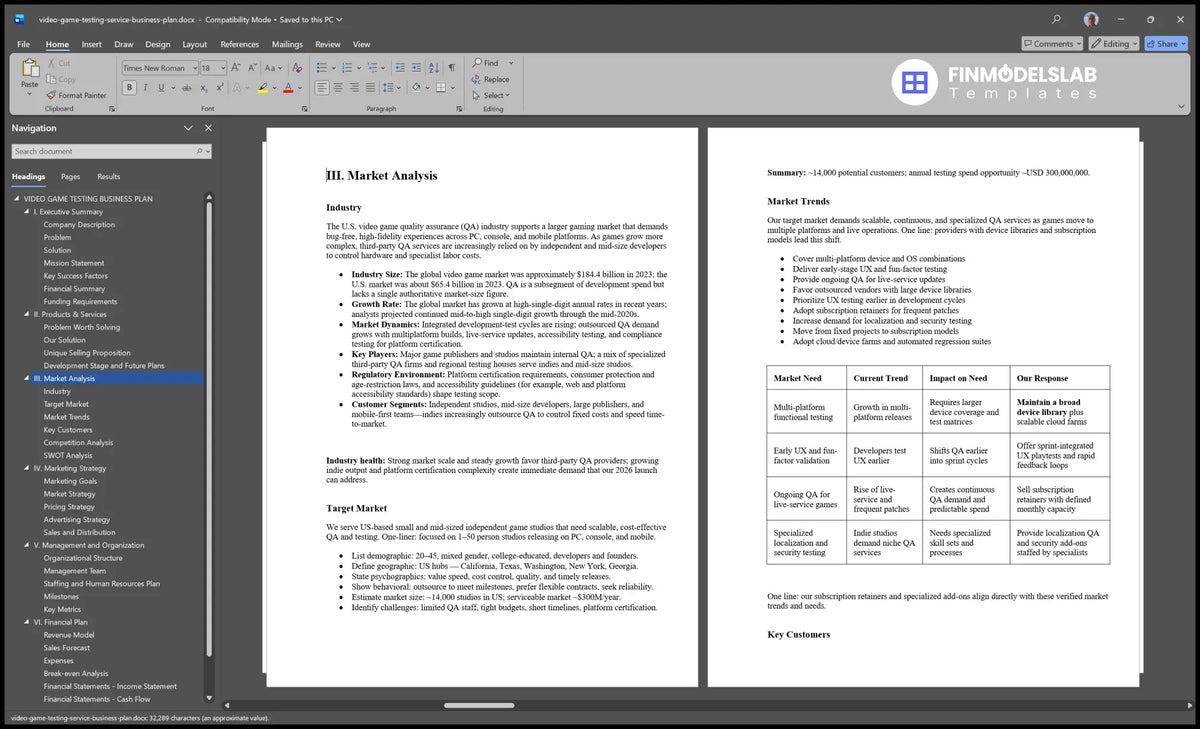Click the Share button

click(x=1166, y=44)
